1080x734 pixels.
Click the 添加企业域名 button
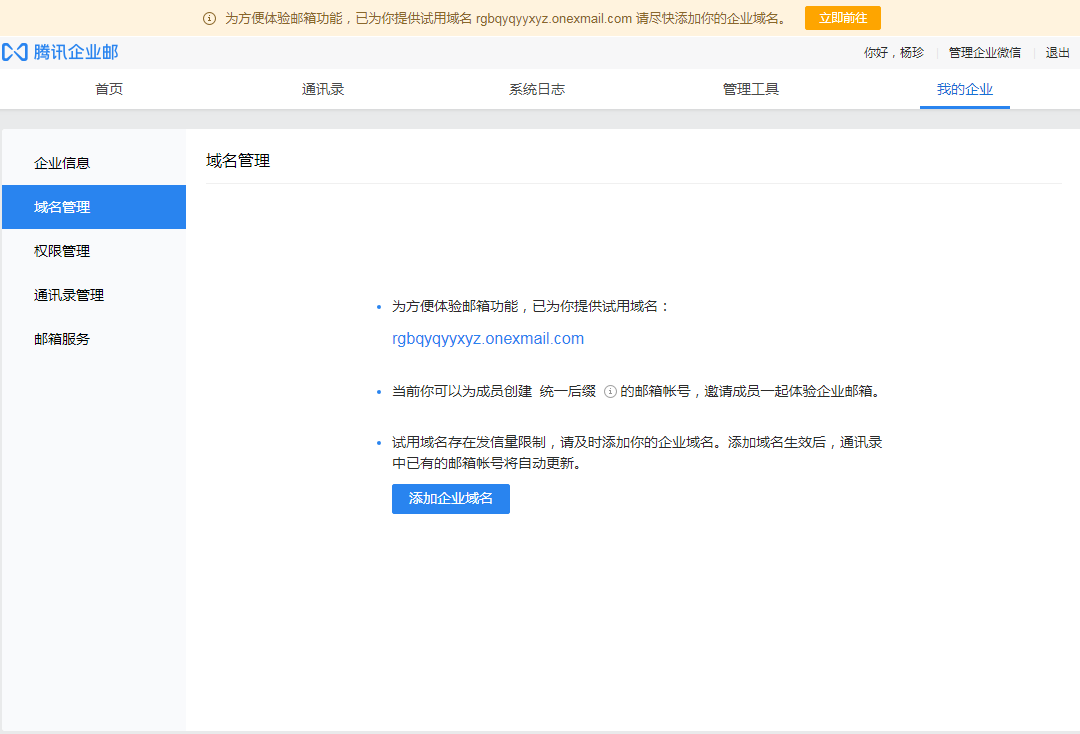pos(450,499)
